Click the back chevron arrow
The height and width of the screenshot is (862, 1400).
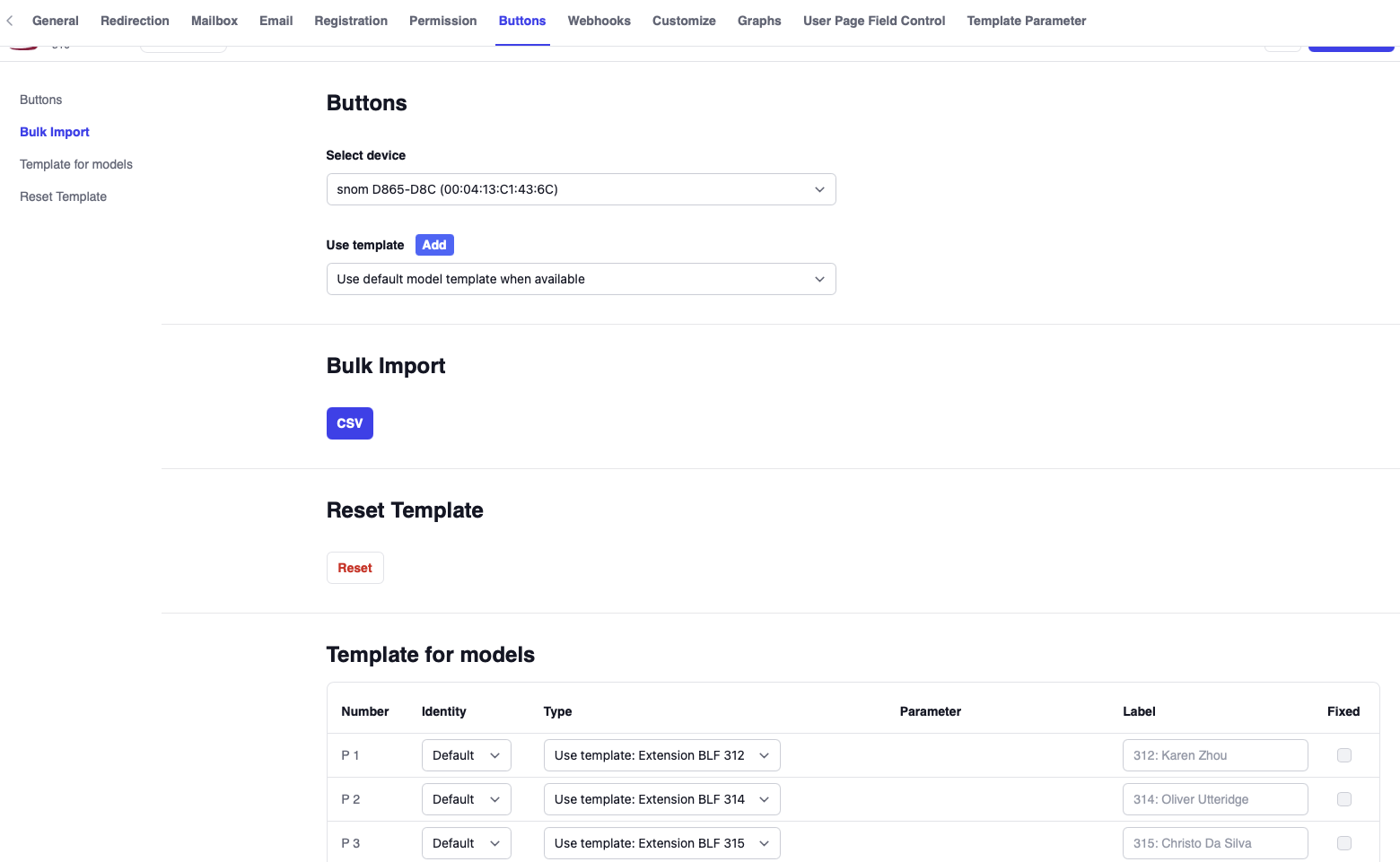click(9, 20)
